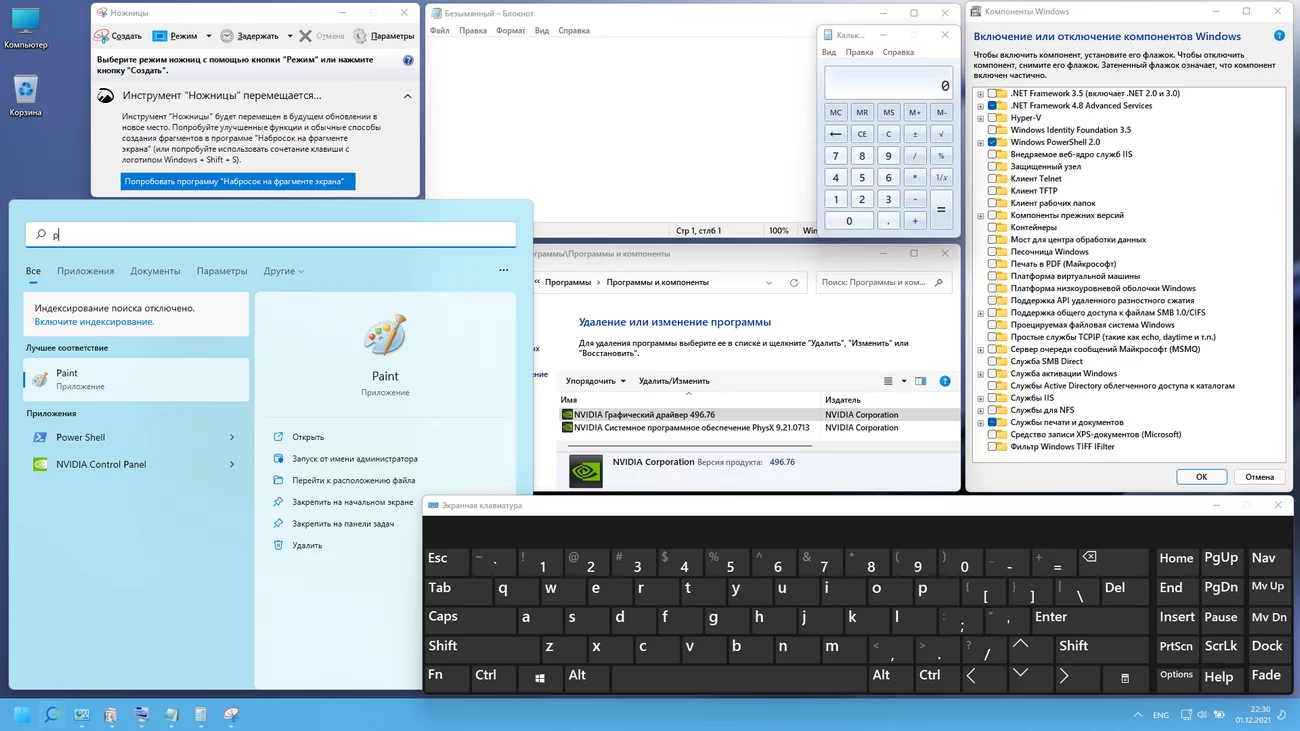Select Power Shell app result

(136, 437)
